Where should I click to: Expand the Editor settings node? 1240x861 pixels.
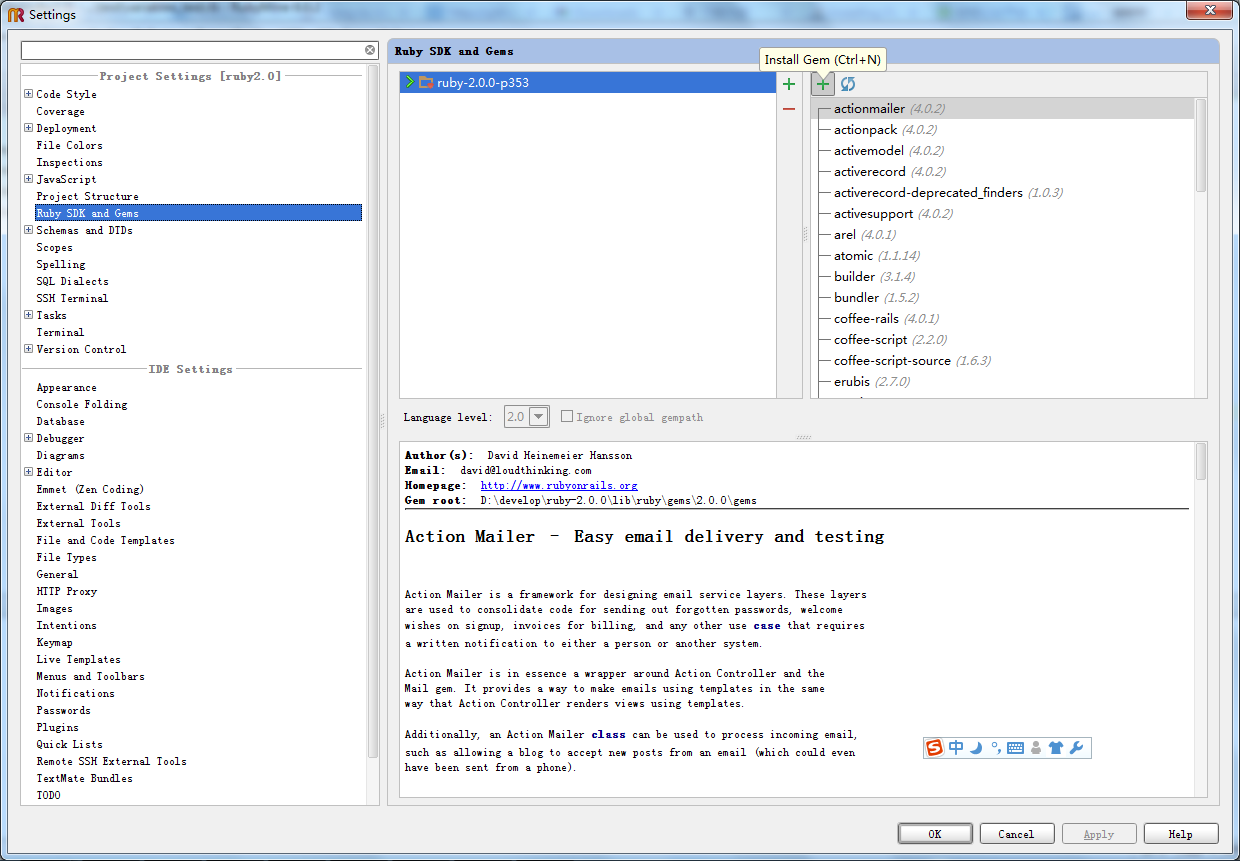click(29, 472)
